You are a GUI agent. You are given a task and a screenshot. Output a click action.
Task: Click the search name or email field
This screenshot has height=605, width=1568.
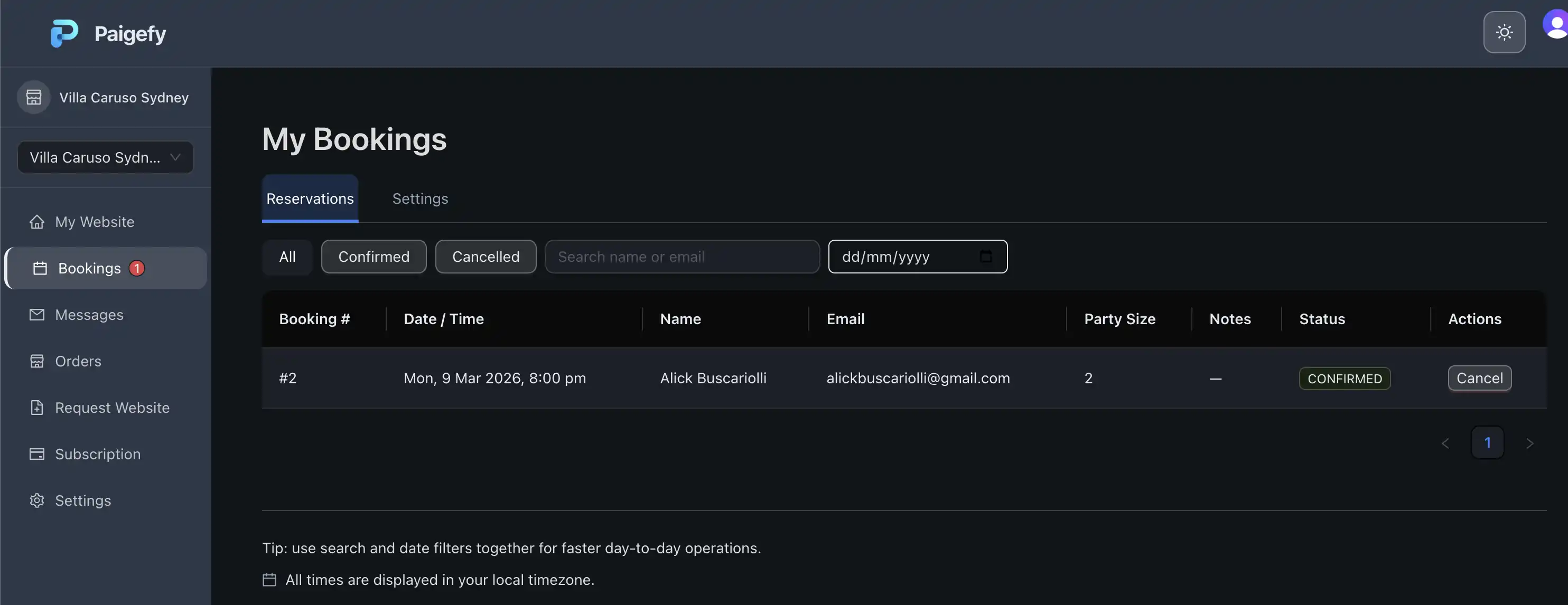tap(682, 256)
